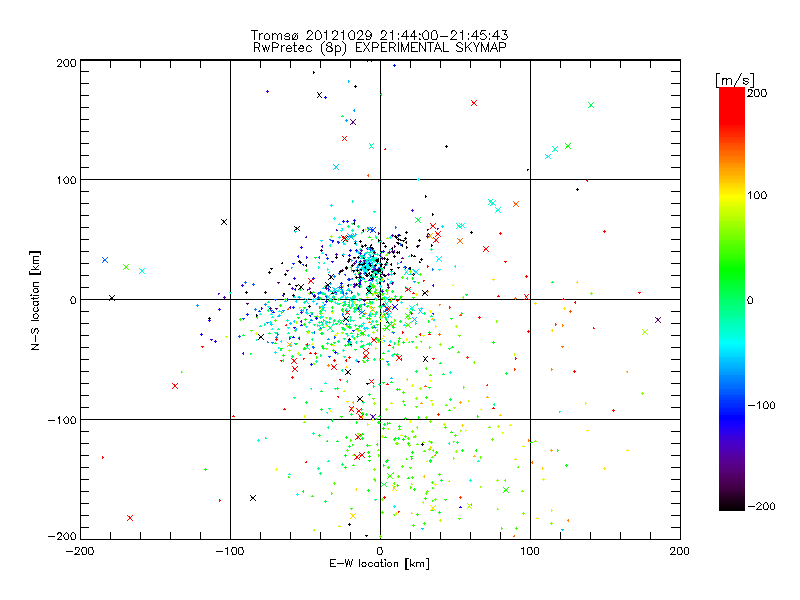Click the green X marker in the upper-right corner
The image size is (800, 600).
click(591, 105)
